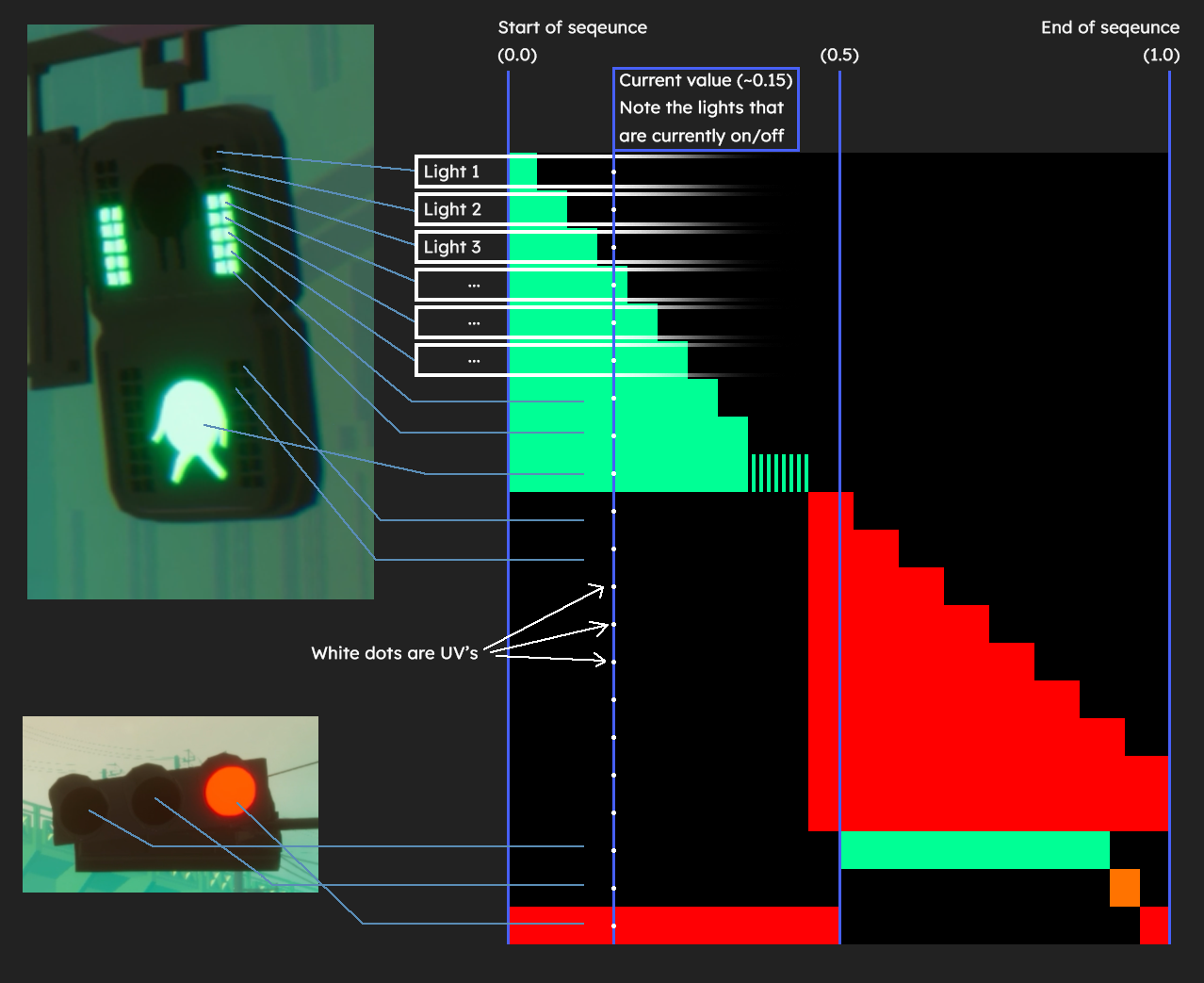This screenshot has height=983, width=1204.
Task: Click the (0.0) start marker label
Action: pyautogui.click(x=517, y=55)
